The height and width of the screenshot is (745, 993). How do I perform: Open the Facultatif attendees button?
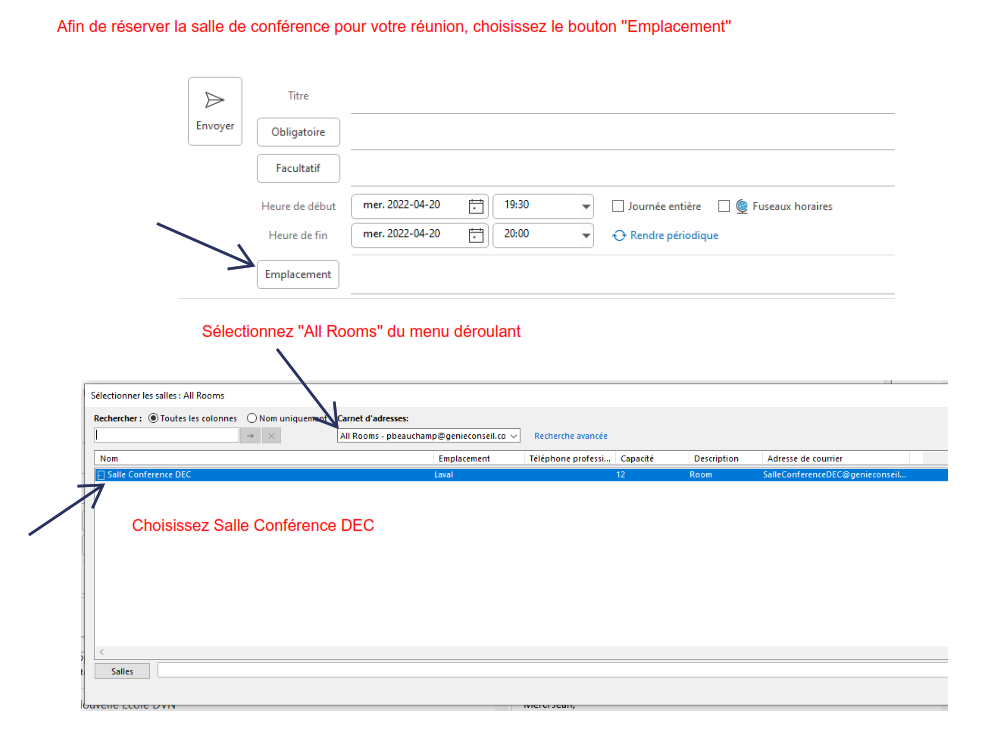tap(298, 168)
